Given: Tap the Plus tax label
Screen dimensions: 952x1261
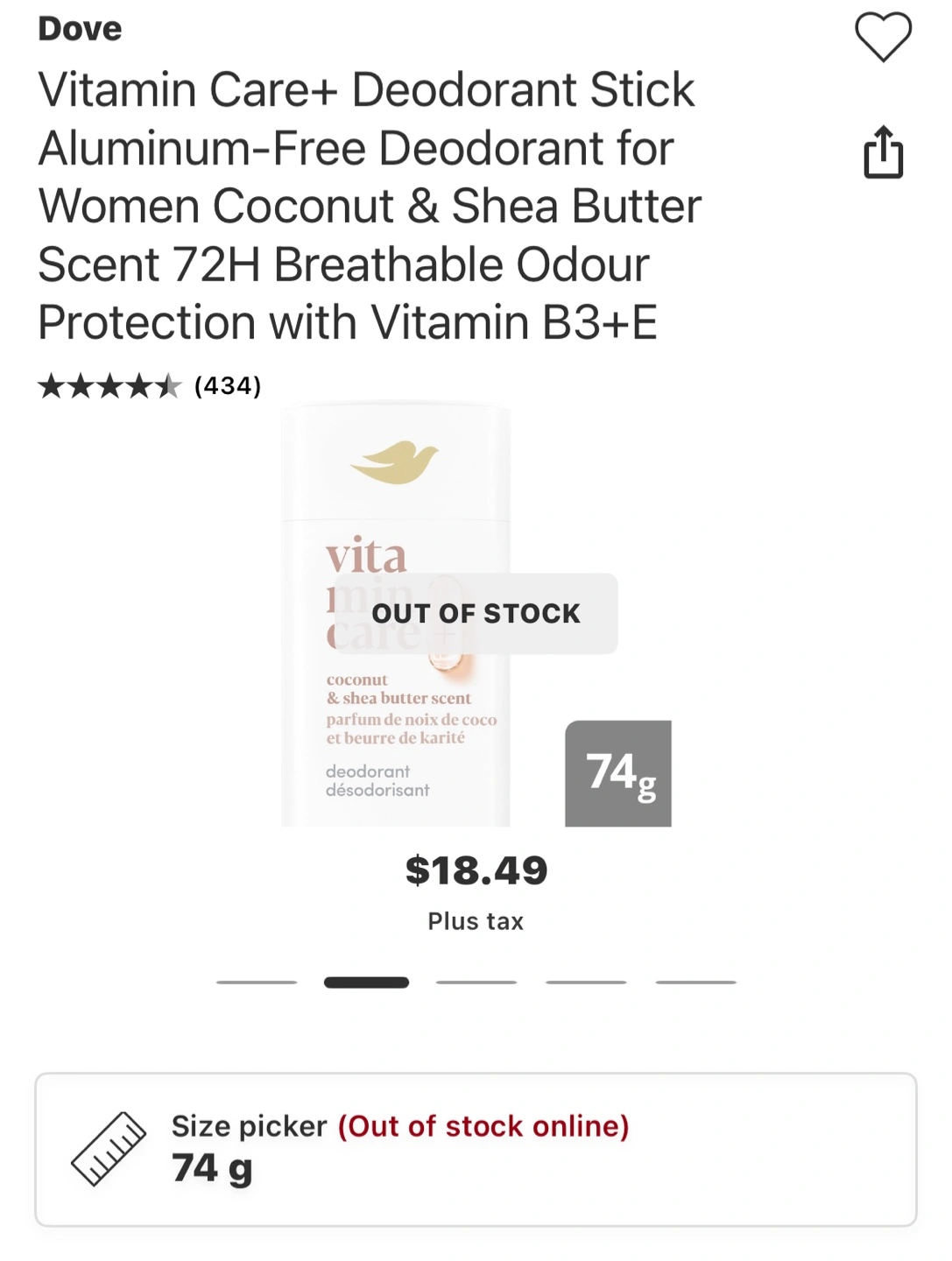Looking at the screenshot, I should [476, 921].
